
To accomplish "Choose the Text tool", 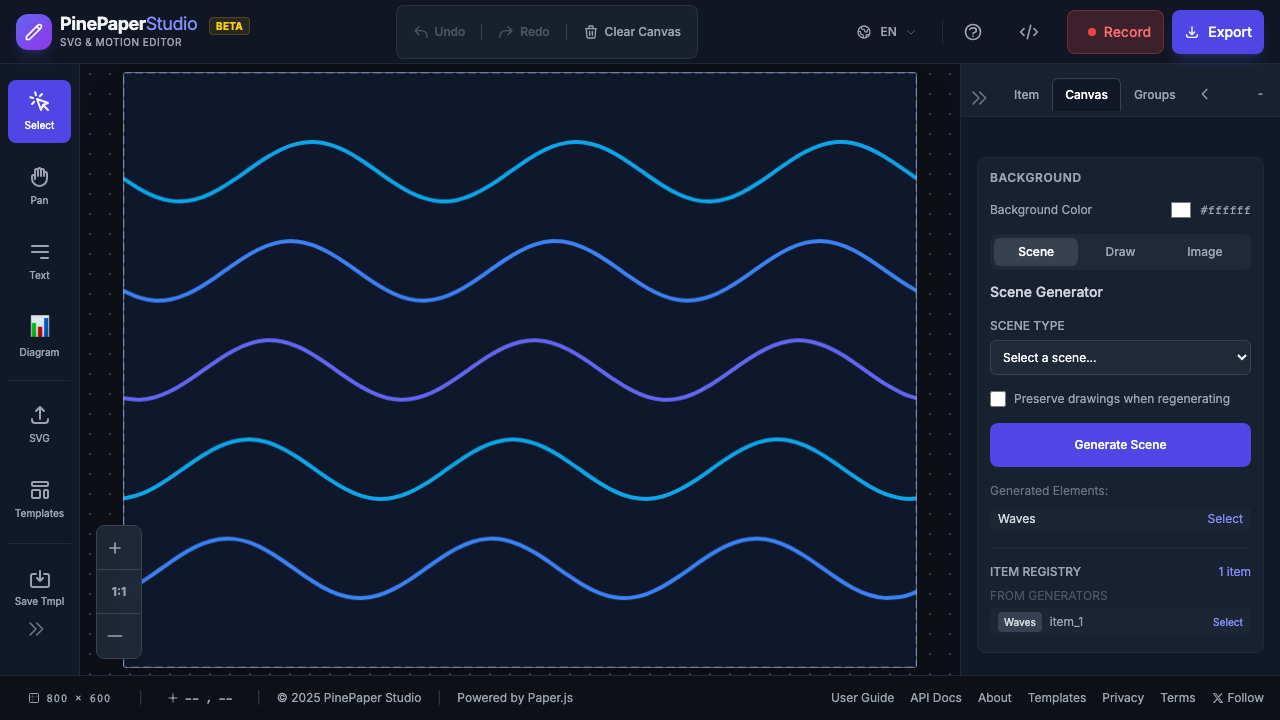I will 39,261.
